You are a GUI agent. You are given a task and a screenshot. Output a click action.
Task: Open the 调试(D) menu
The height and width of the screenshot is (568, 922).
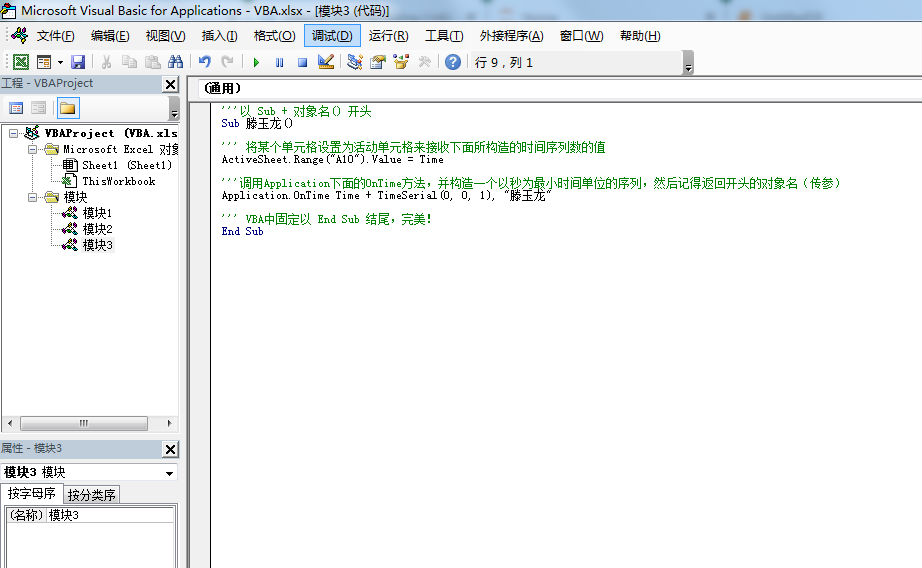[x=332, y=36]
